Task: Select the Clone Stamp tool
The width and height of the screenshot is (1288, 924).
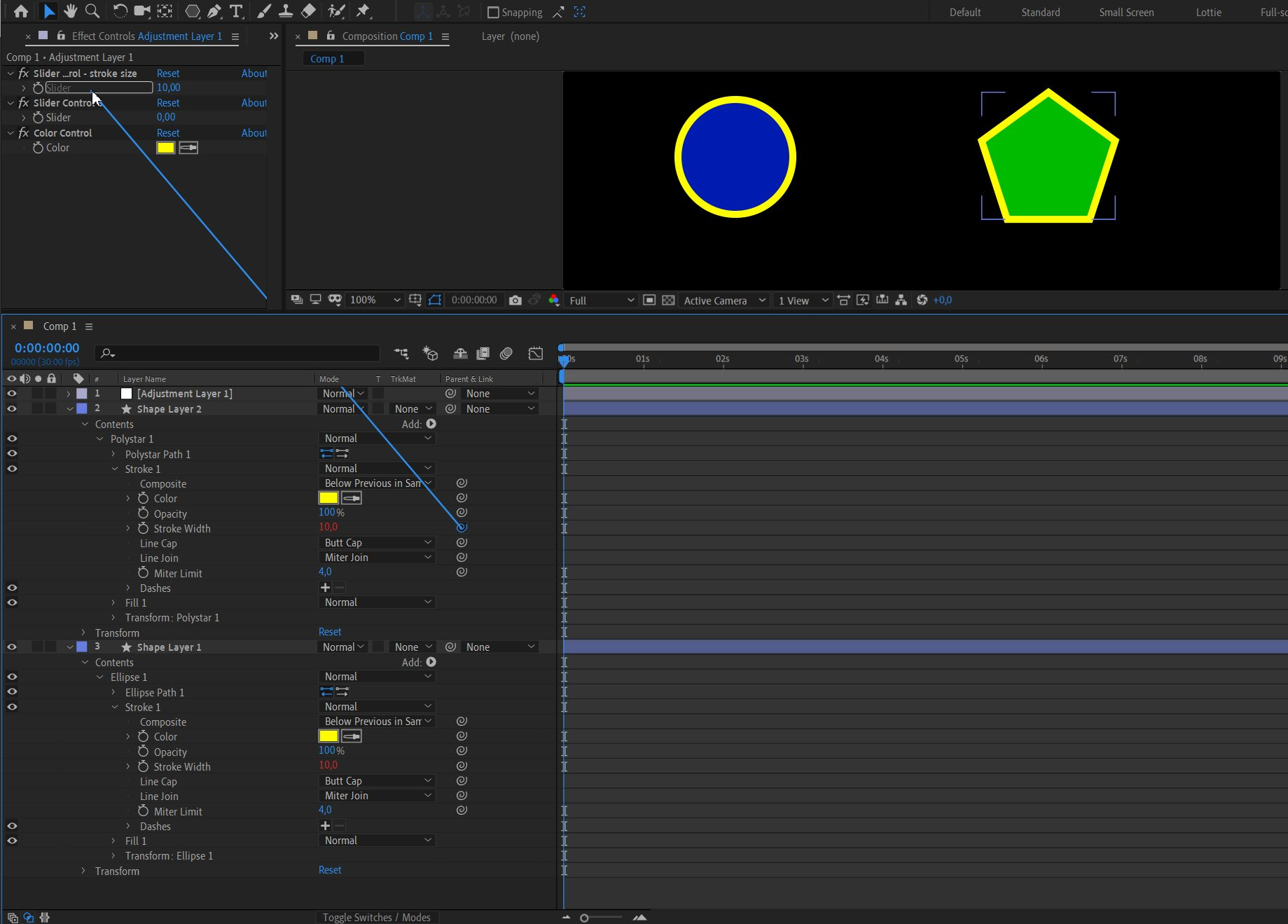Action: pyautogui.click(x=286, y=11)
